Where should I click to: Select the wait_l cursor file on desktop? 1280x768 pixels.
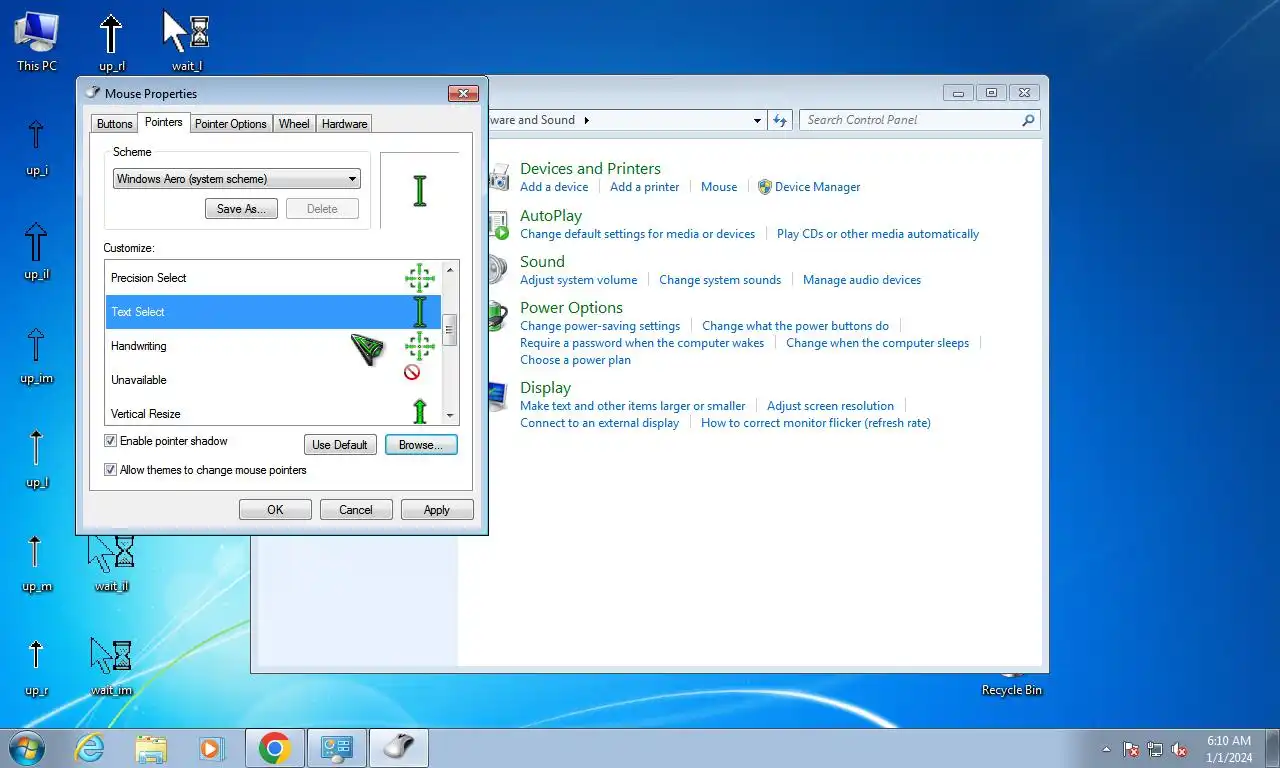(187, 41)
